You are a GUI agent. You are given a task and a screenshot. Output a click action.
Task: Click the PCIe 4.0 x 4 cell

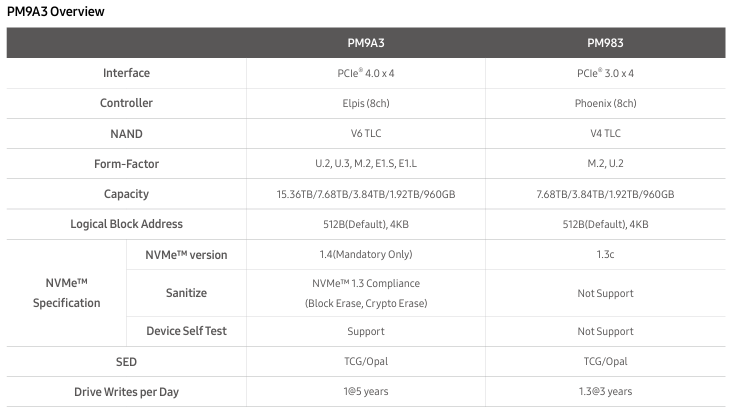pos(366,73)
